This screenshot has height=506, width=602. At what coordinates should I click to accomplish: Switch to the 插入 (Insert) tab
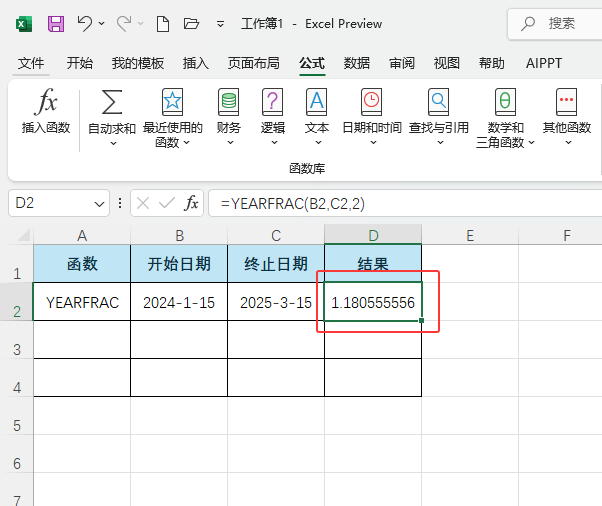point(196,63)
